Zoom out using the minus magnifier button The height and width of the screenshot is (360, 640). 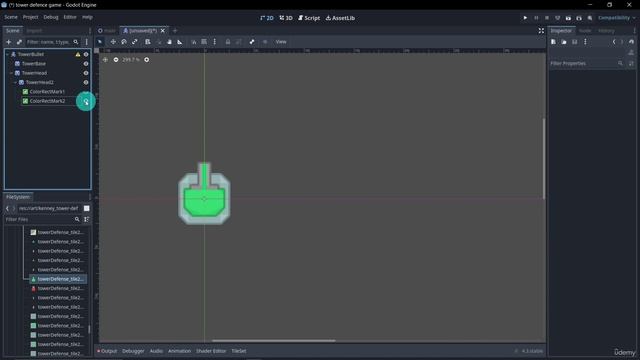coord(116,60)
